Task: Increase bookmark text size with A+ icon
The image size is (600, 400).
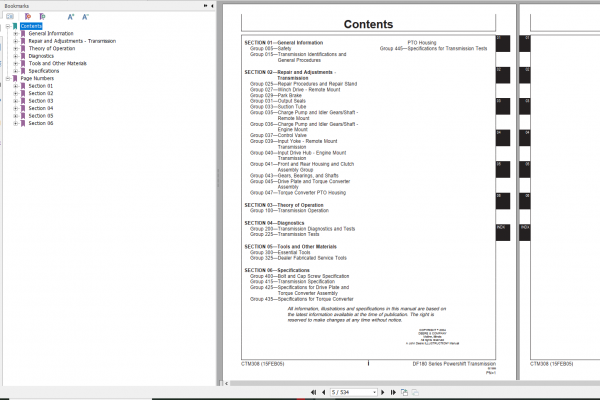Action: pyautogui.click(x=71, y=16)
